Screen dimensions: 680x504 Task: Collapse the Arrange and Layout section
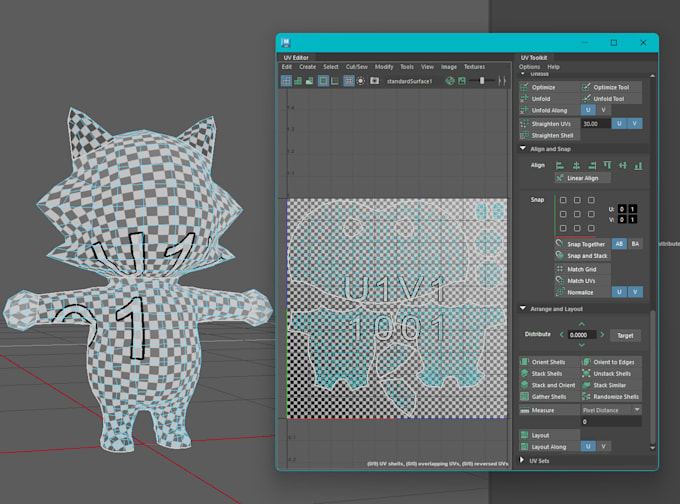point(523,308)
